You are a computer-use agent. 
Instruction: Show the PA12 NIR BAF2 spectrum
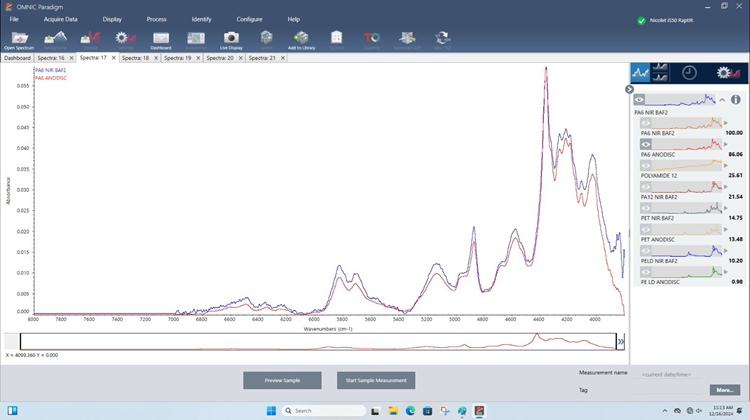[x=646, y=187]
